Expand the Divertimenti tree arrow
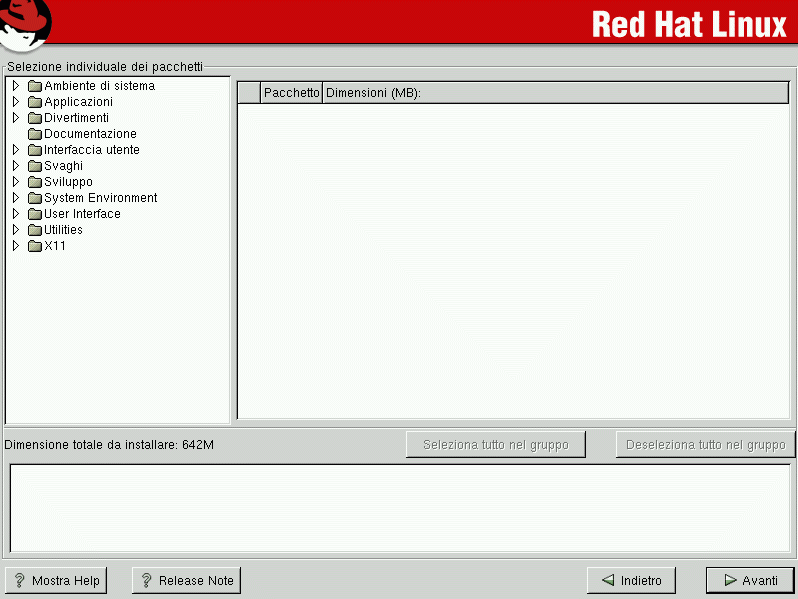The height and width of the screenshot is (599, 798). pyautogui.click(x=16, y=118)
